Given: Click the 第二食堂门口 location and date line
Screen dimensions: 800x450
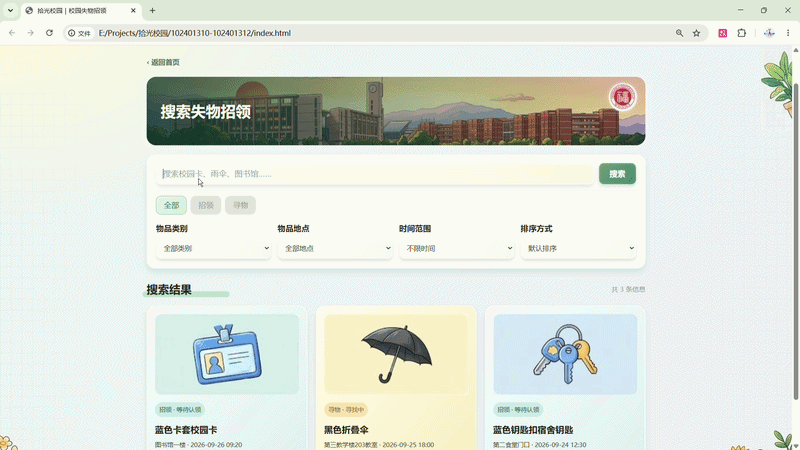Looking at the screenshot, I should click(539, 445).
